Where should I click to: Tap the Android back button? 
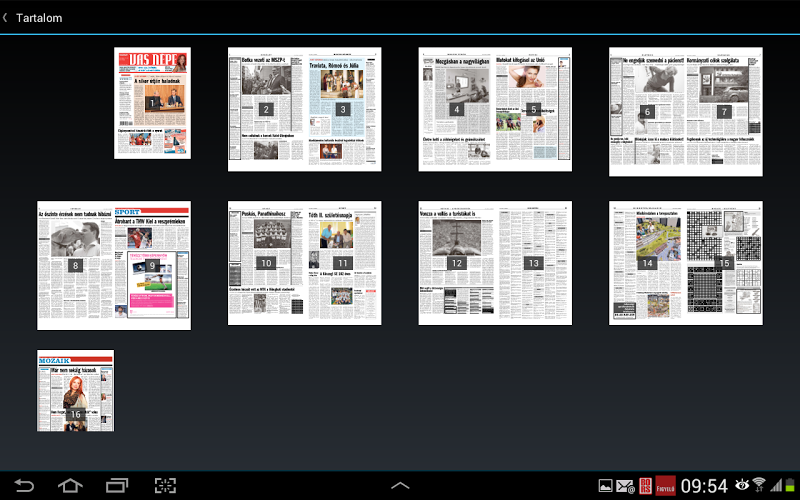click(x=24, y=485)
